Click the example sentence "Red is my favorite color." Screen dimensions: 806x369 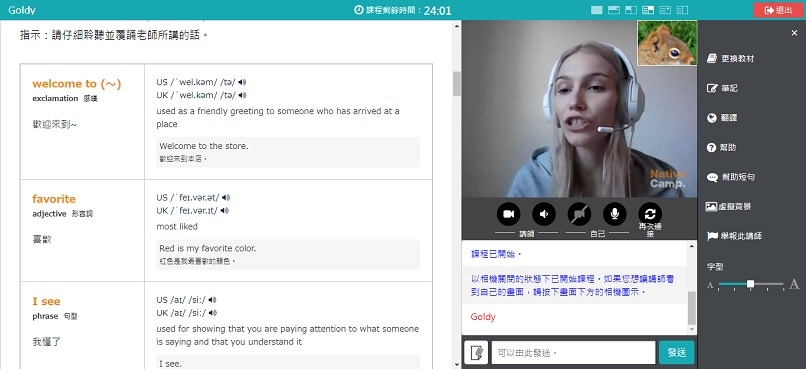(x=208, y=248)
